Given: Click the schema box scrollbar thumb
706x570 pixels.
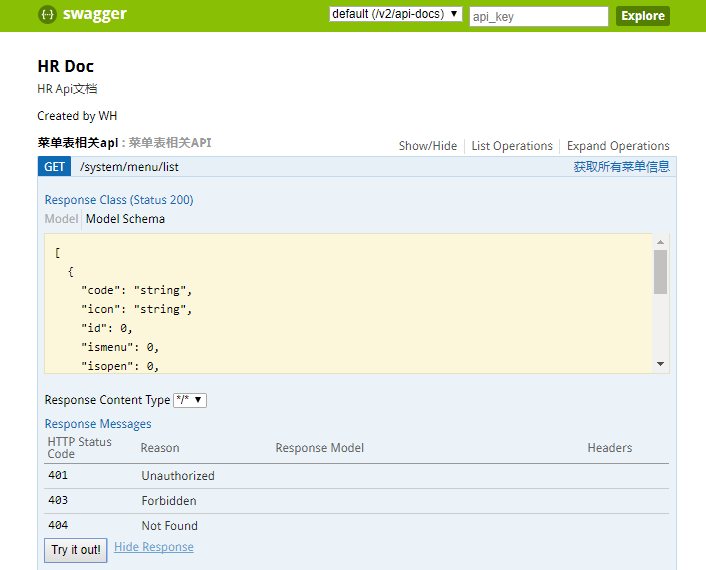Looking at the screenshot, I should (660, 271).
